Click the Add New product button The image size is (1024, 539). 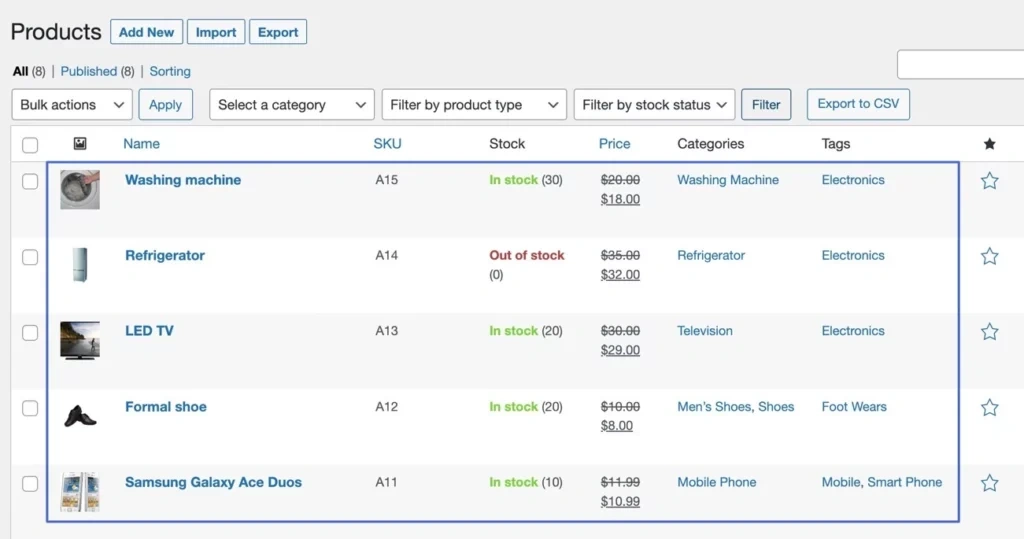146,32
